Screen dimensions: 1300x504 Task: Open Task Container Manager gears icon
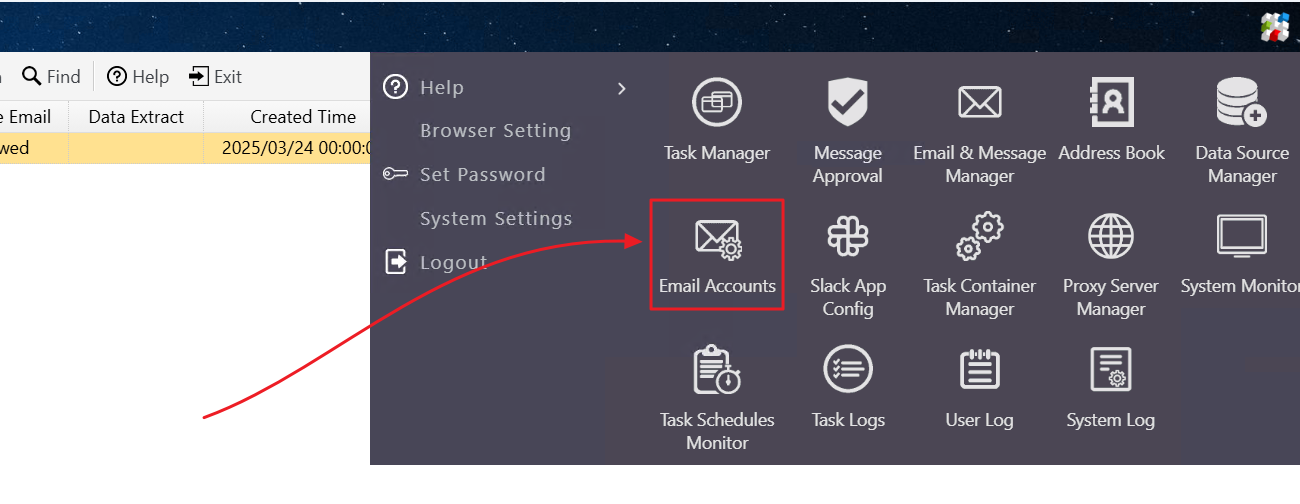979,236
